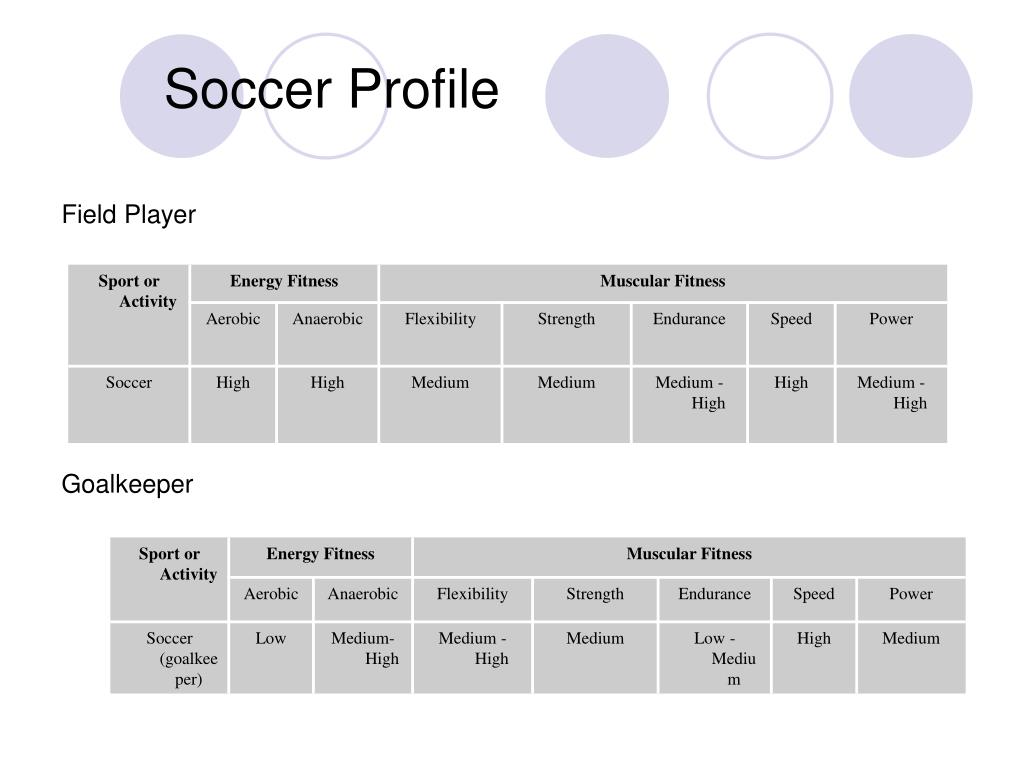
Task: Click the hollow outlined circle at top right
Action: coord(770,96)
